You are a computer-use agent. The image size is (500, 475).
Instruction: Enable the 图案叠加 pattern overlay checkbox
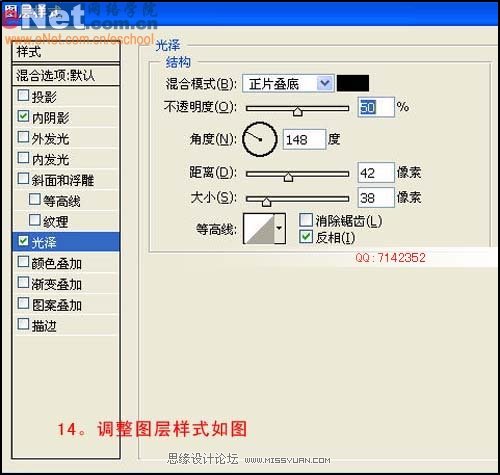(23, 303)
